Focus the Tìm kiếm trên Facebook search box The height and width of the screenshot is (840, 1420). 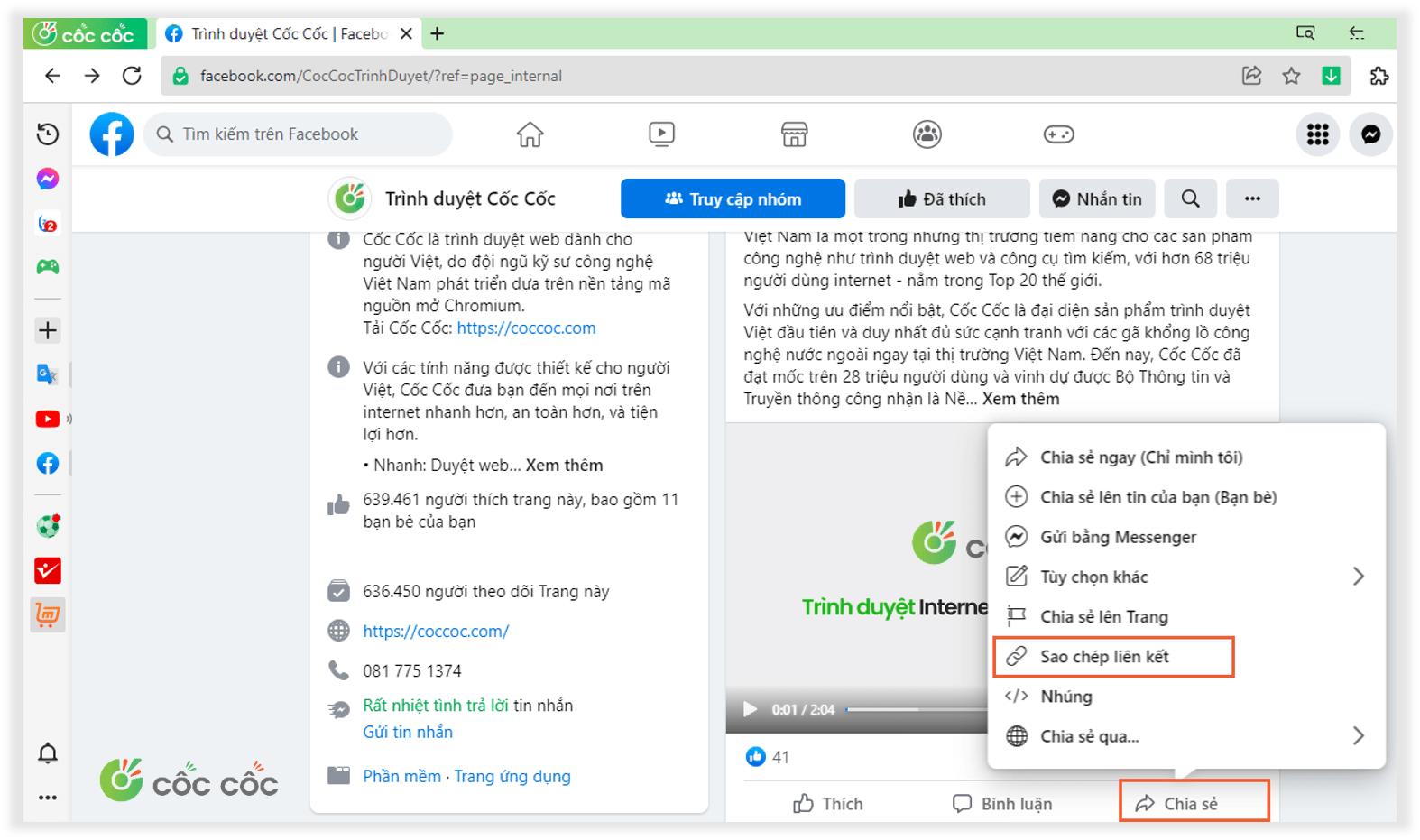(298, 134)
